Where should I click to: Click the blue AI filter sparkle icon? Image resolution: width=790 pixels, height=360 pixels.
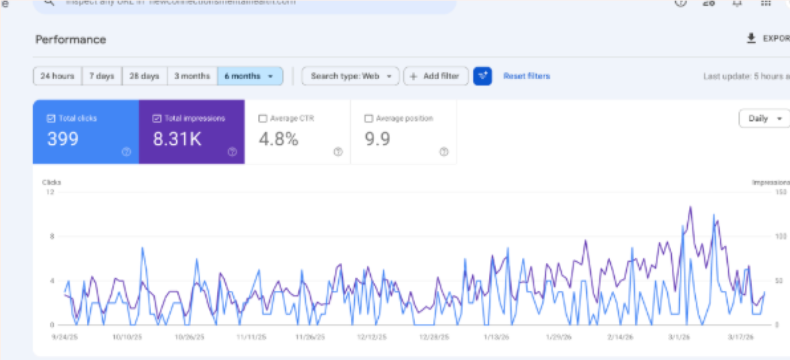[482, 76]
